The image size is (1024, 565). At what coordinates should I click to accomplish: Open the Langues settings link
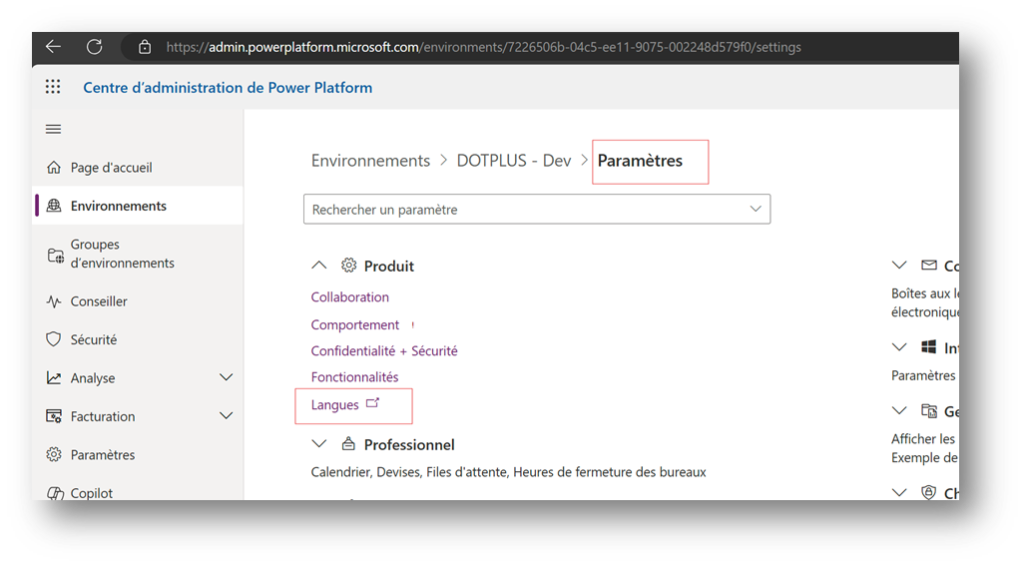click(335, 405)
